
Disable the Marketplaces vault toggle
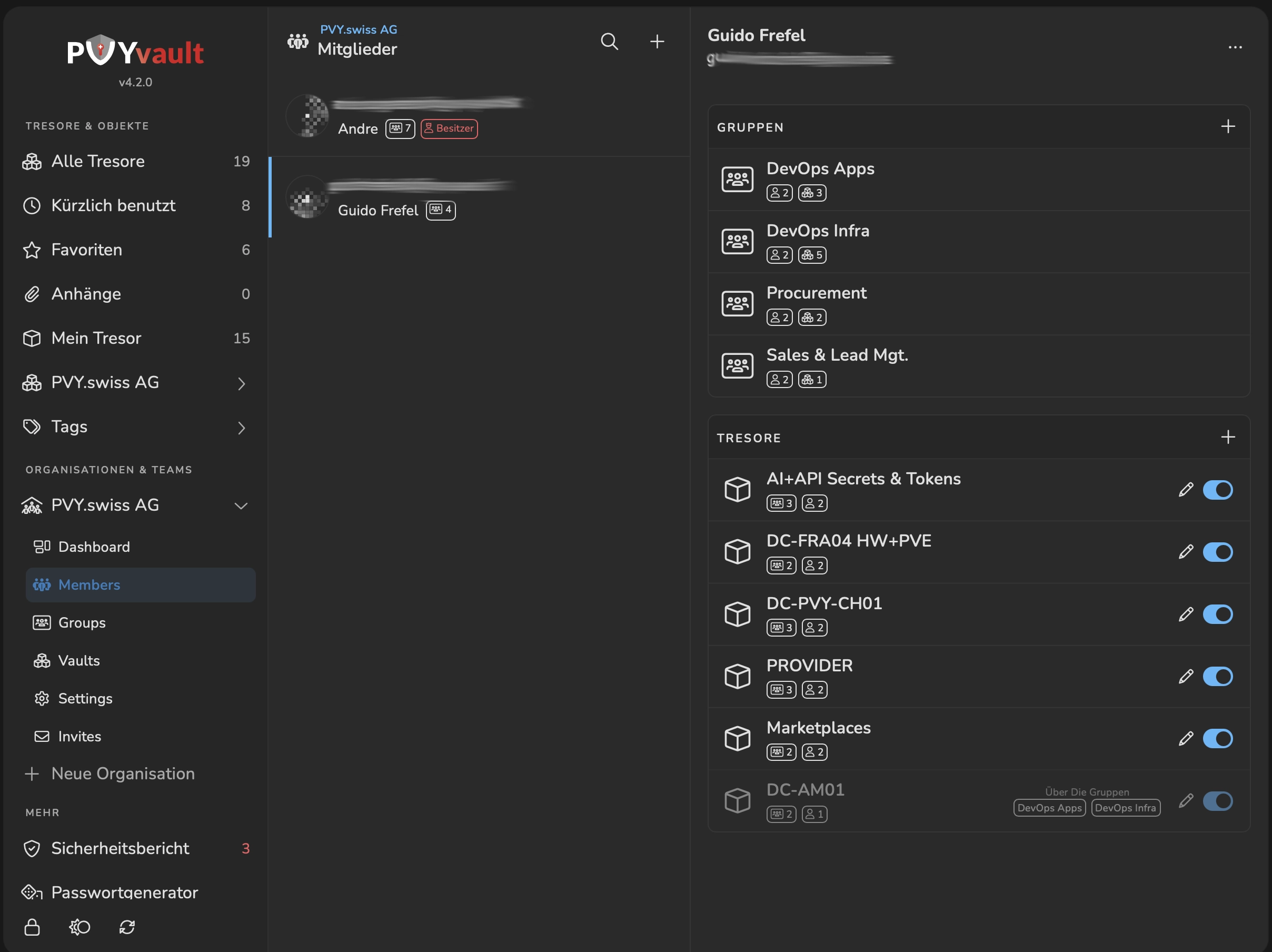[1217, 738]
